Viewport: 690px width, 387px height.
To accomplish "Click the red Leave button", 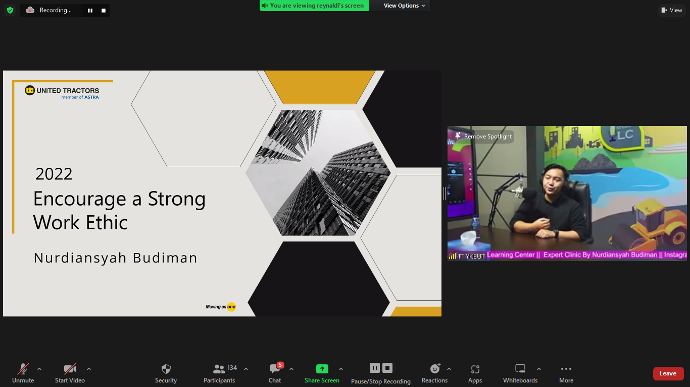I will (668, 373).
